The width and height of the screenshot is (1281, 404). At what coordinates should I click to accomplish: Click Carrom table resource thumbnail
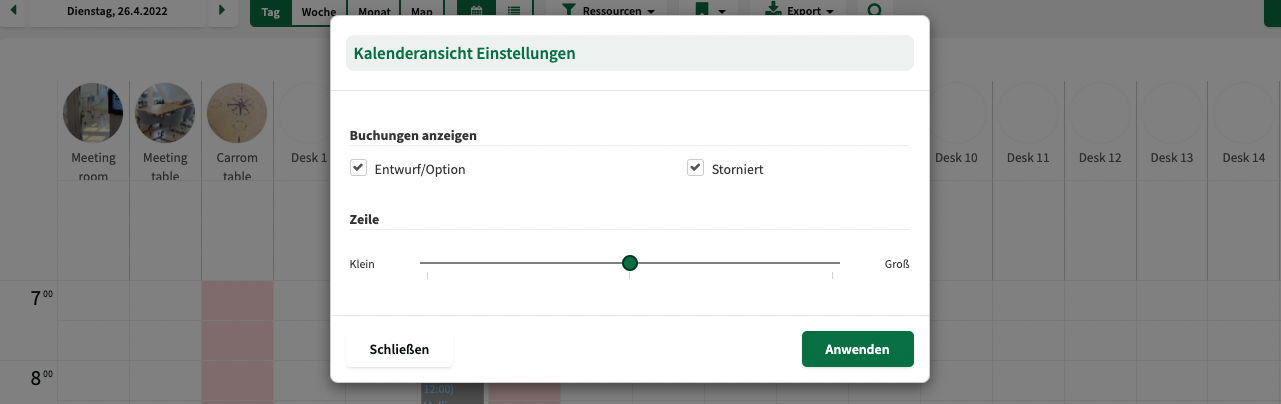(x=237, y=112)
